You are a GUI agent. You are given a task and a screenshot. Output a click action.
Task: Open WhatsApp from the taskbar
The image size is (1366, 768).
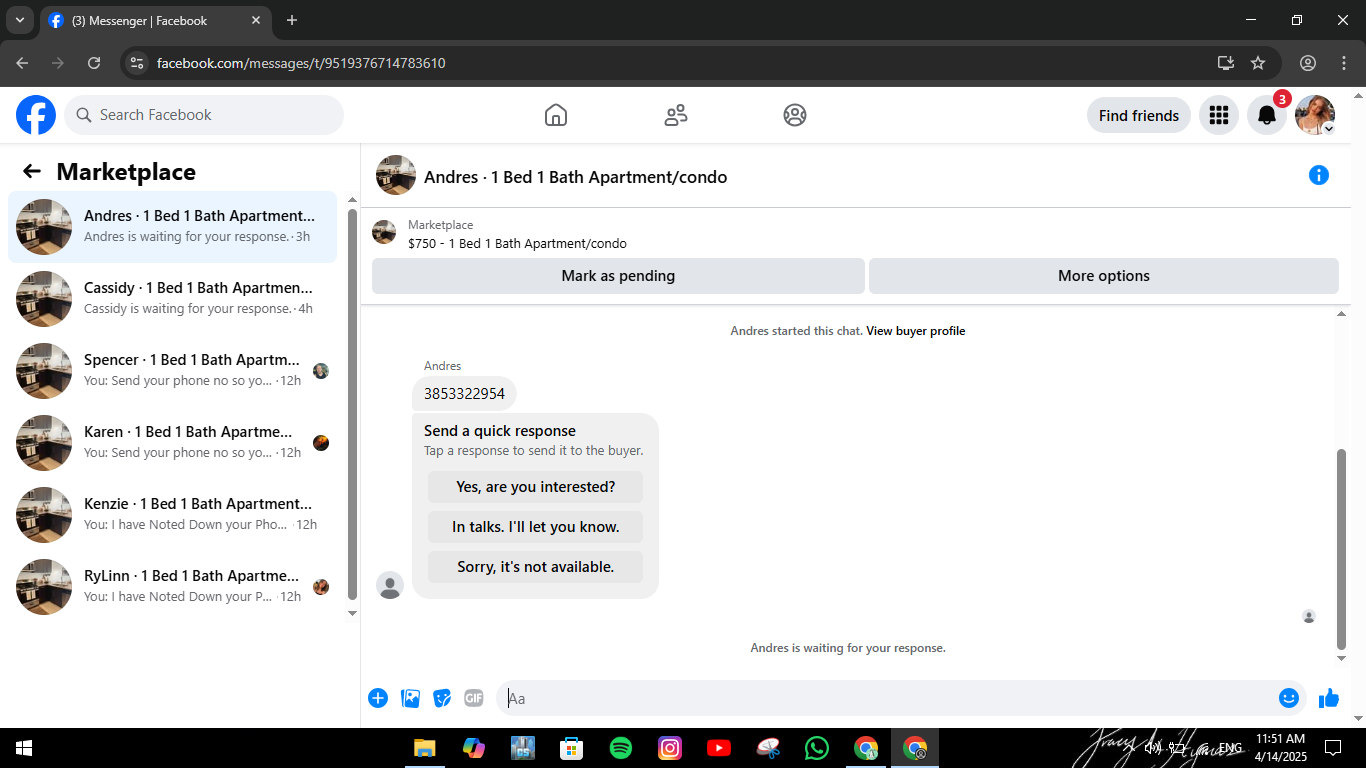pyautogui.click(x=817, y=748)
